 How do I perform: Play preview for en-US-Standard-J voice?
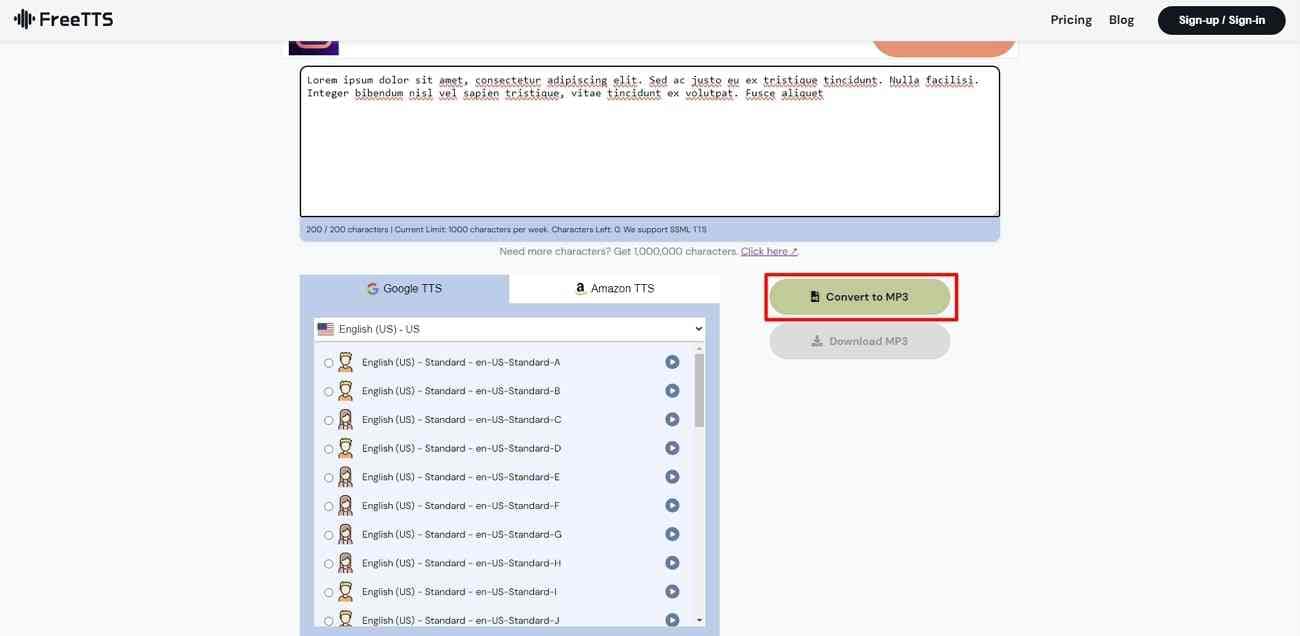(x=672, y=620)
